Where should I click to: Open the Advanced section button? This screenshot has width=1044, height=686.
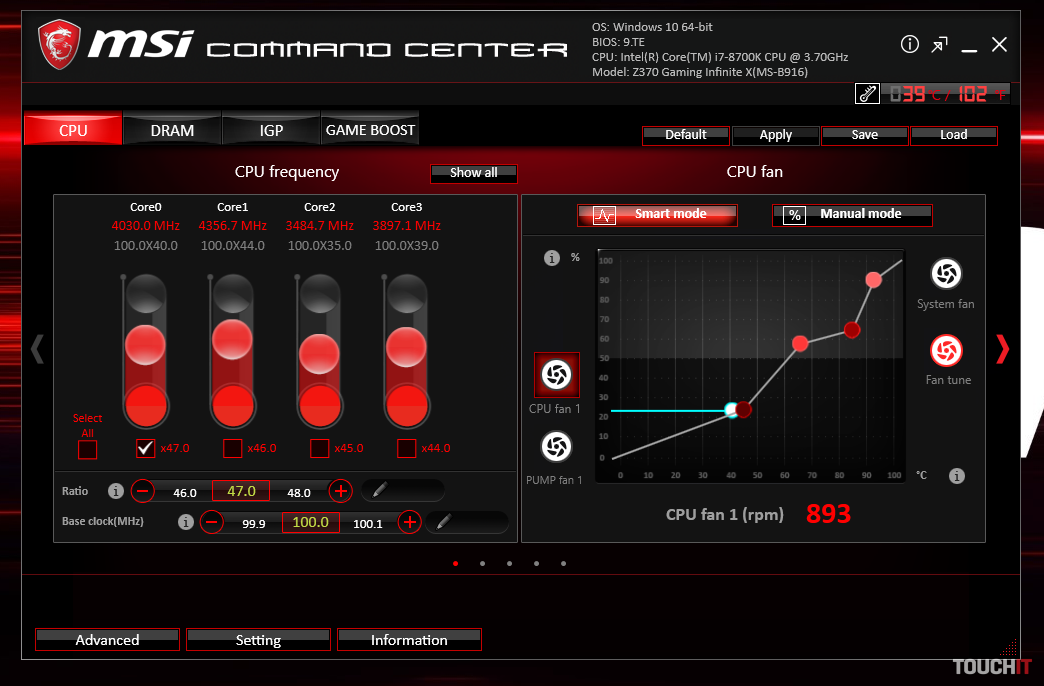point(107,640)
